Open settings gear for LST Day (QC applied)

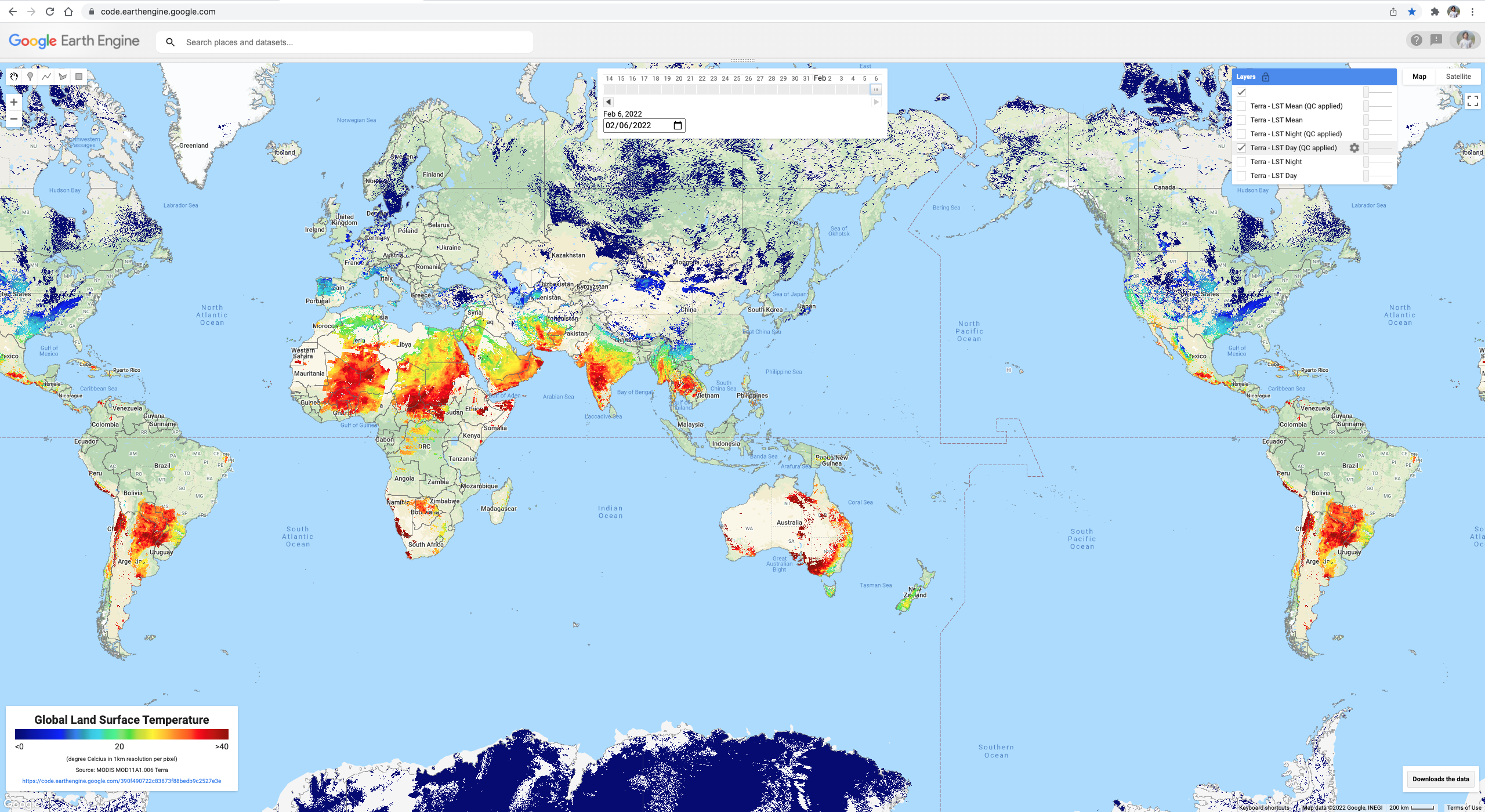(1354, 148)
